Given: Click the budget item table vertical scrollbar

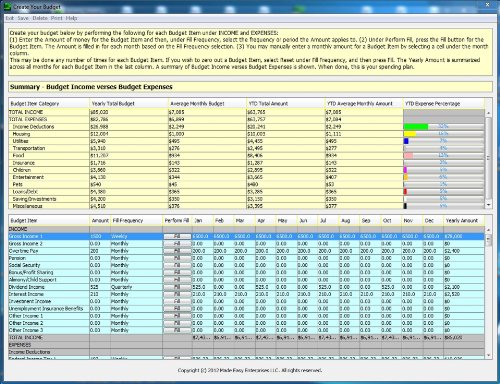Looking at the screenshot, I should [x=488, y=293].
